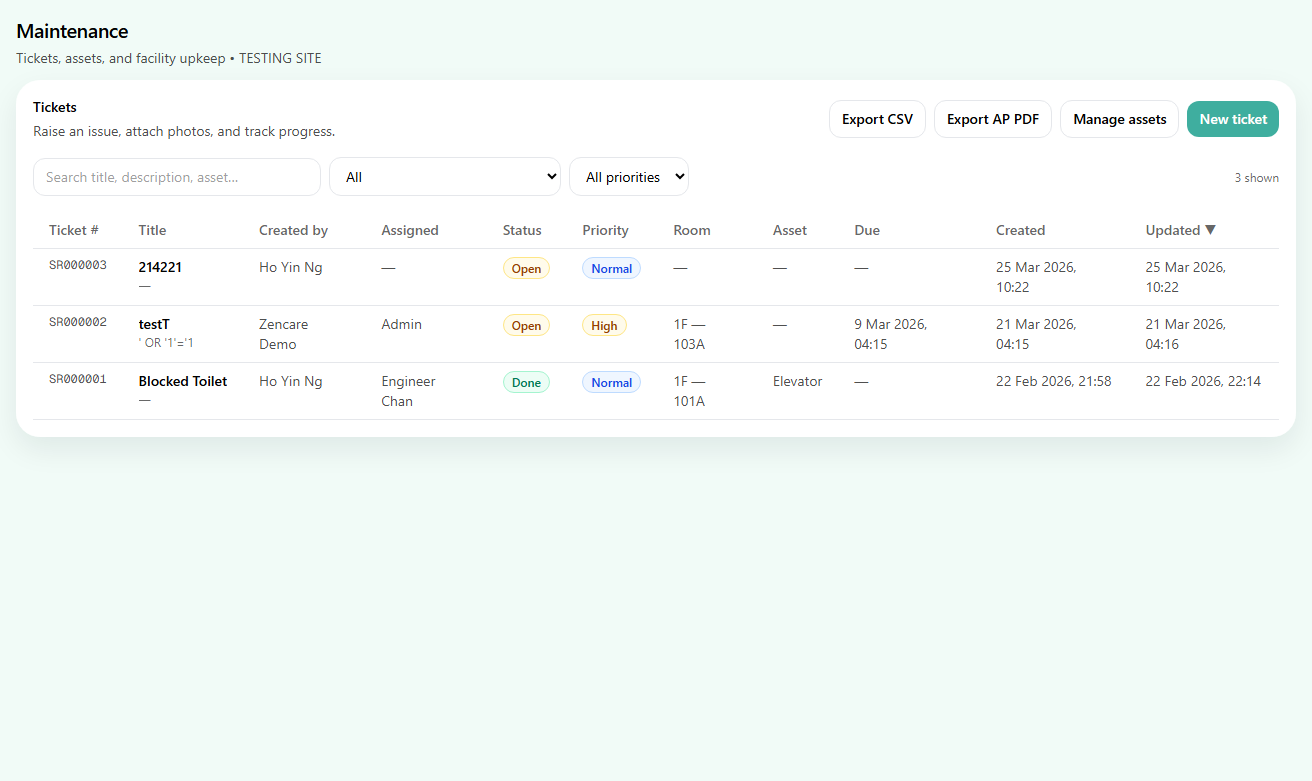Sort tickets by Title column header
The image size is (1312, 781).
pos(152,230)
